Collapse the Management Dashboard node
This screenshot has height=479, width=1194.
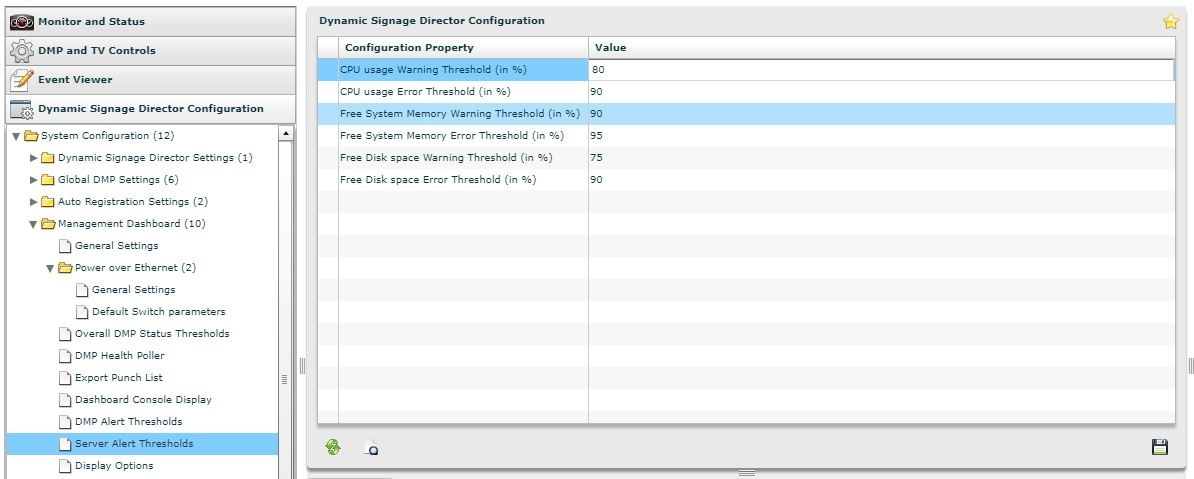click(34, 225)
